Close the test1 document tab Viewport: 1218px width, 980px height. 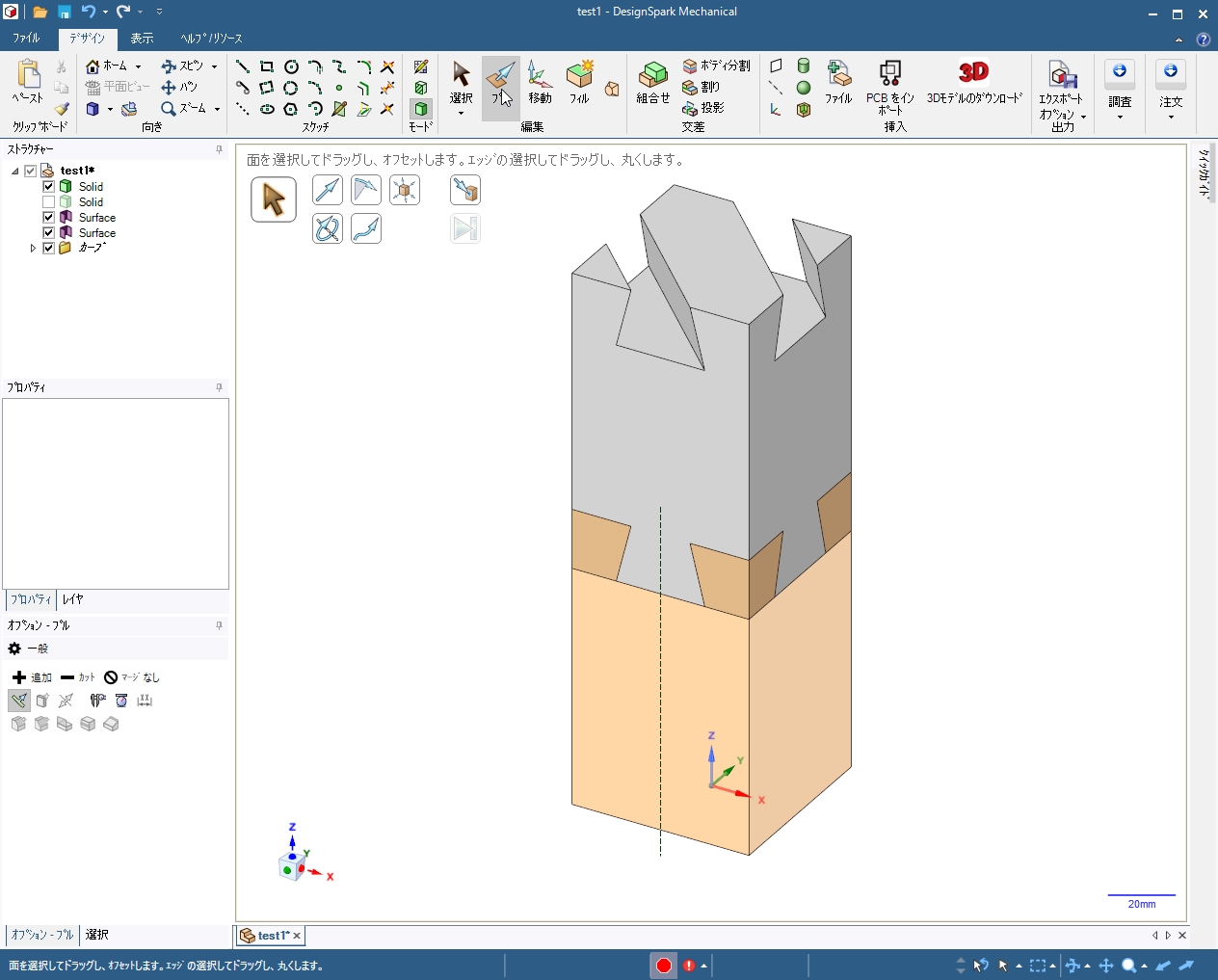click(297, 936)
